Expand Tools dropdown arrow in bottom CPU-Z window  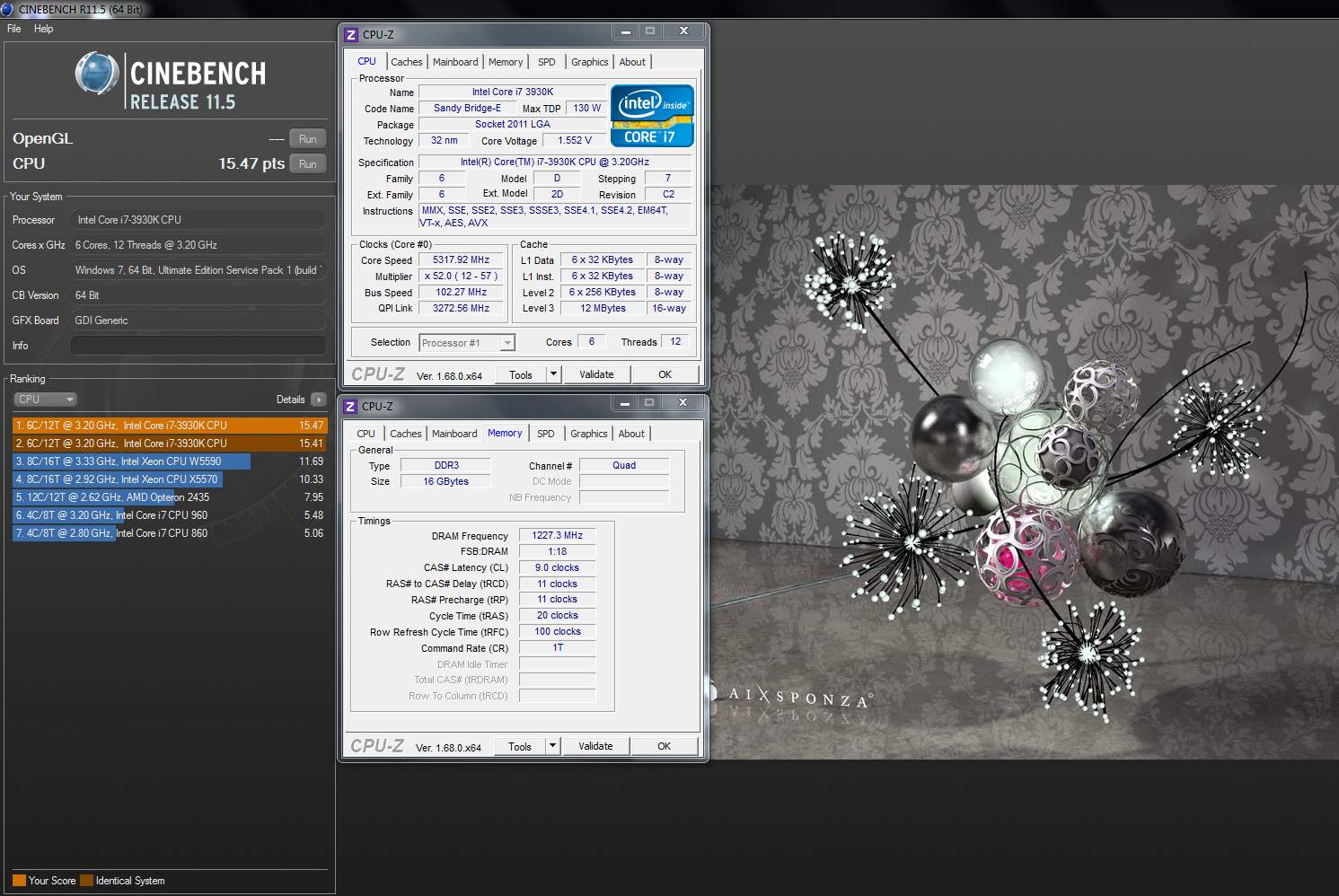coord(552,746)
